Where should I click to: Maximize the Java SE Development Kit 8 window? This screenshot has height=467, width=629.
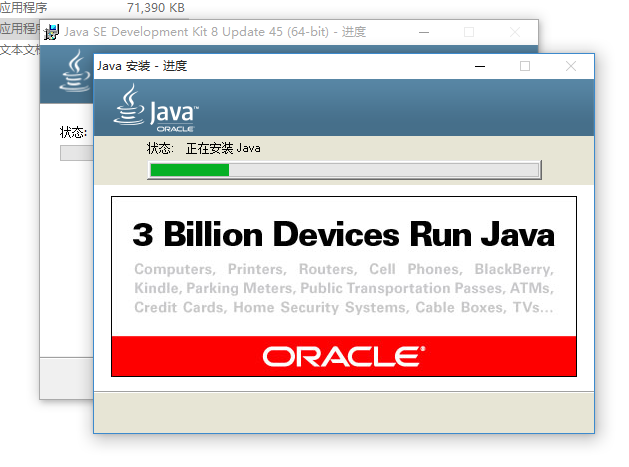(469, 32)
